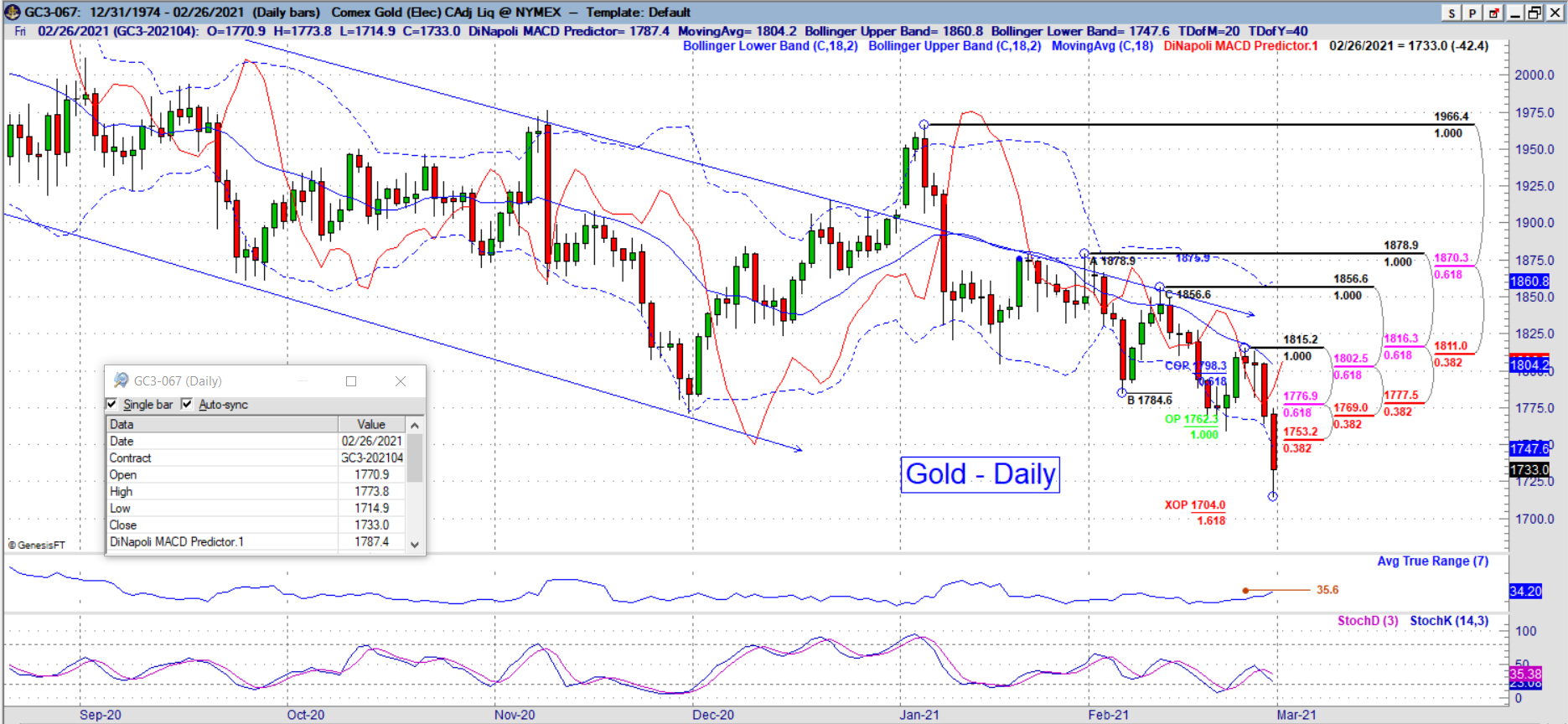Click the 2000.0 price axis label
The width and height of the screenshot is (1568, 724).
(x=1534, y=75)
